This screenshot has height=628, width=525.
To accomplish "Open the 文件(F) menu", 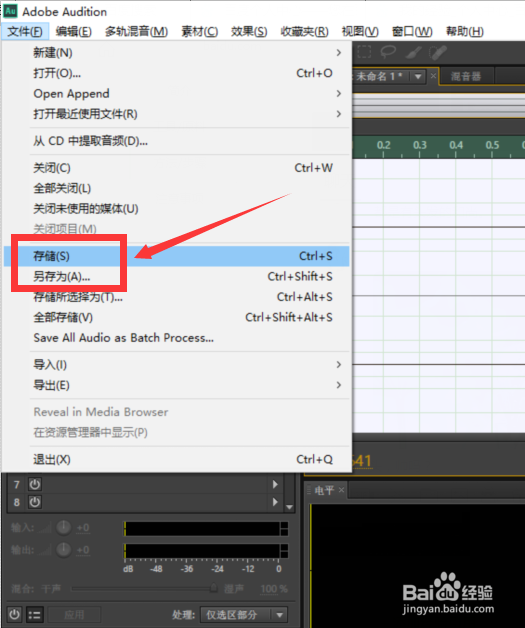I will (x=25, y=31).
